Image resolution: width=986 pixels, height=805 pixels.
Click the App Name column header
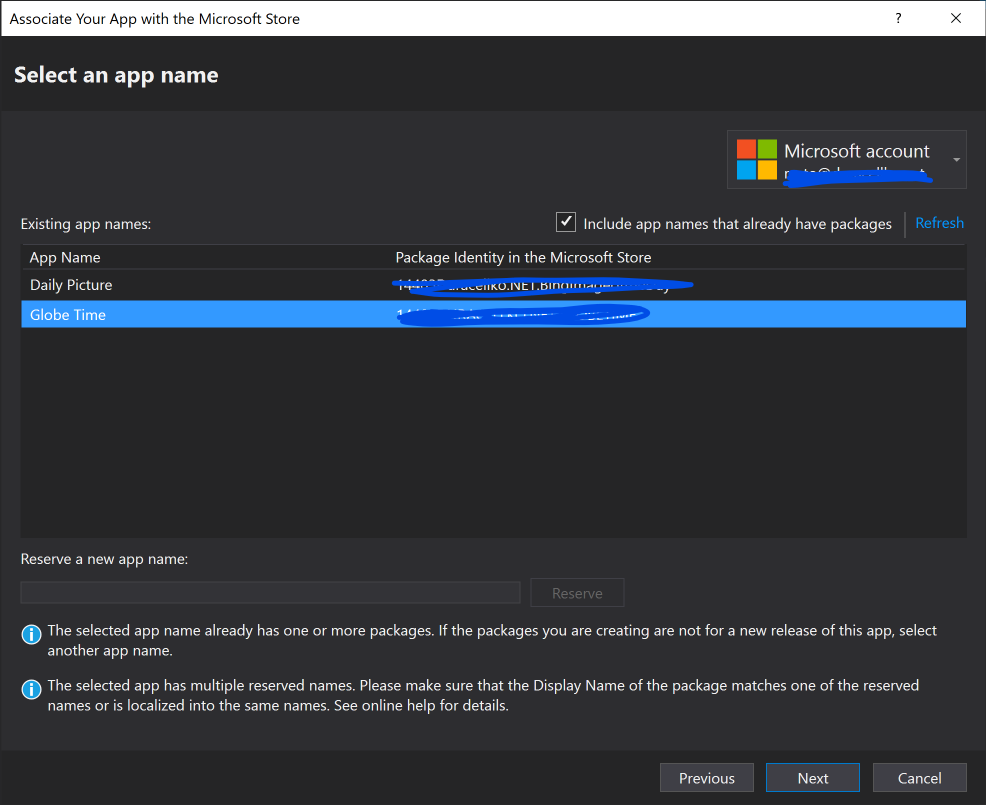(65, 257)
